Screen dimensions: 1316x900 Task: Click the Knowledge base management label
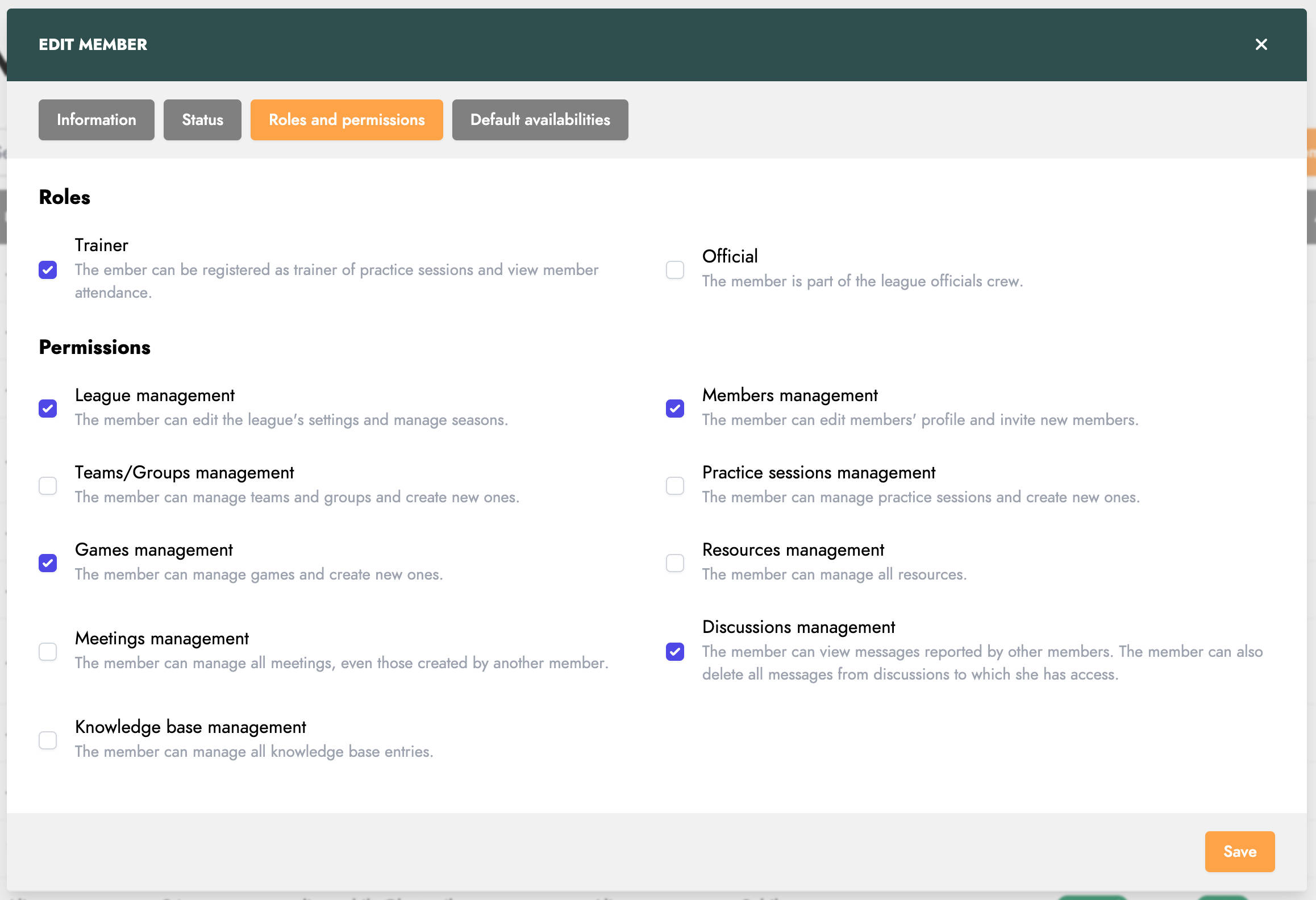pos(190,727)
